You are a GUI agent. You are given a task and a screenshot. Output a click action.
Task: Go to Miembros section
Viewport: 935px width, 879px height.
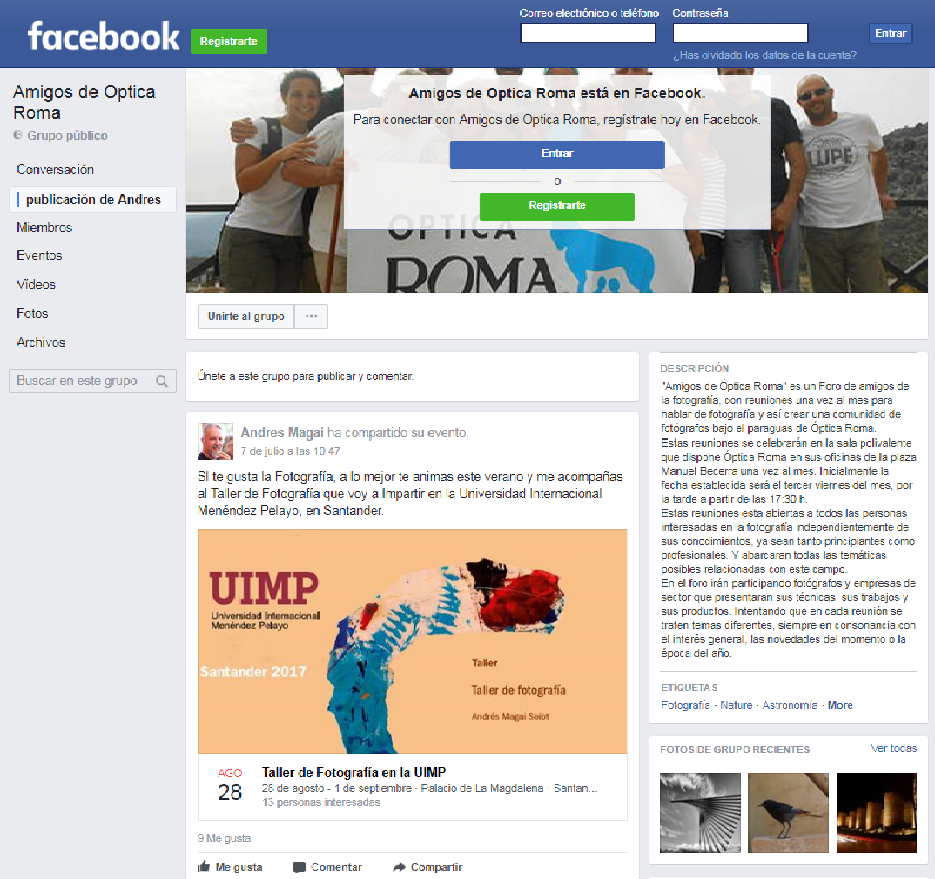(x=44, y=227)
